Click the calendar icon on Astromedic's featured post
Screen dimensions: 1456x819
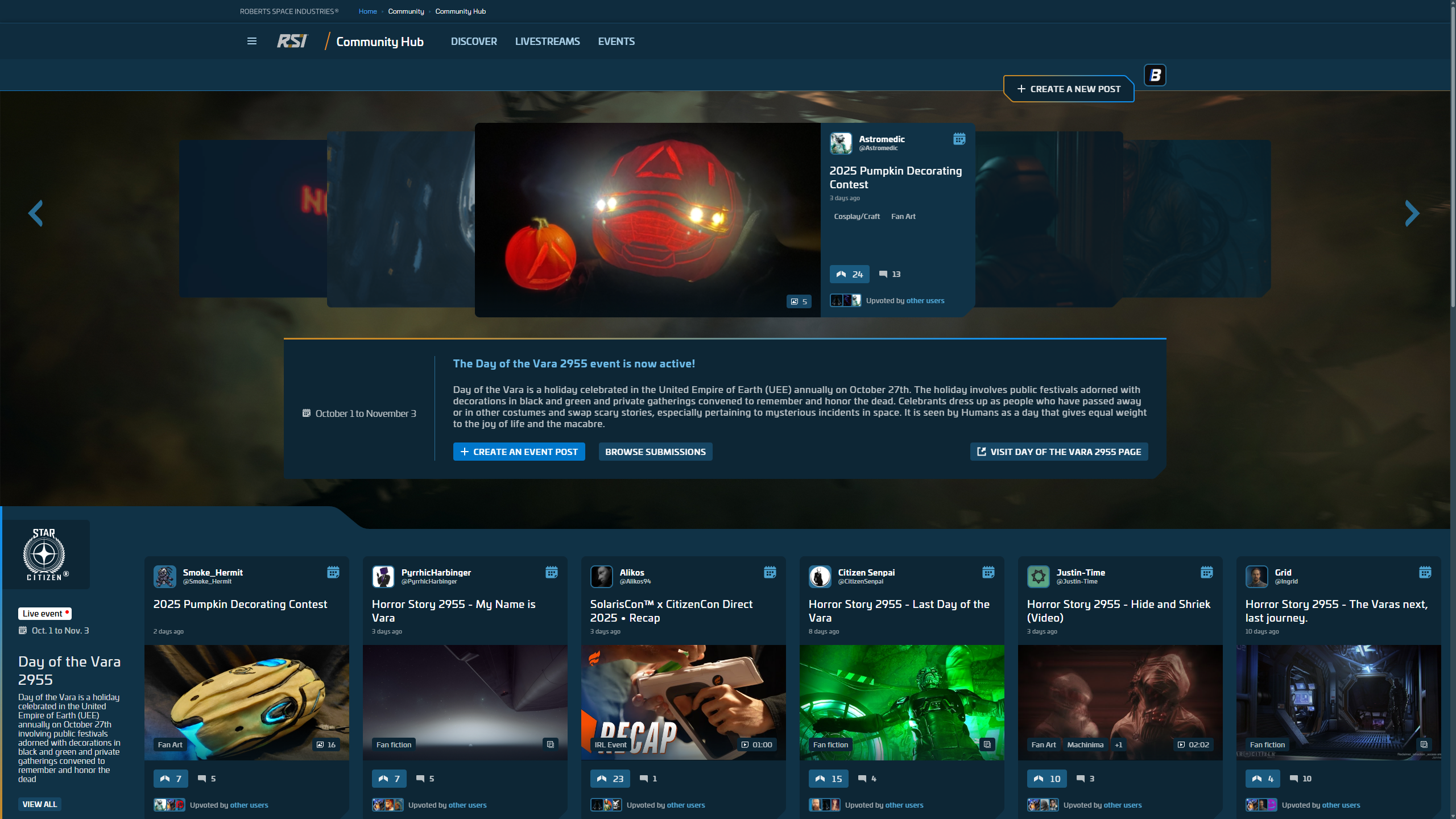959,138
